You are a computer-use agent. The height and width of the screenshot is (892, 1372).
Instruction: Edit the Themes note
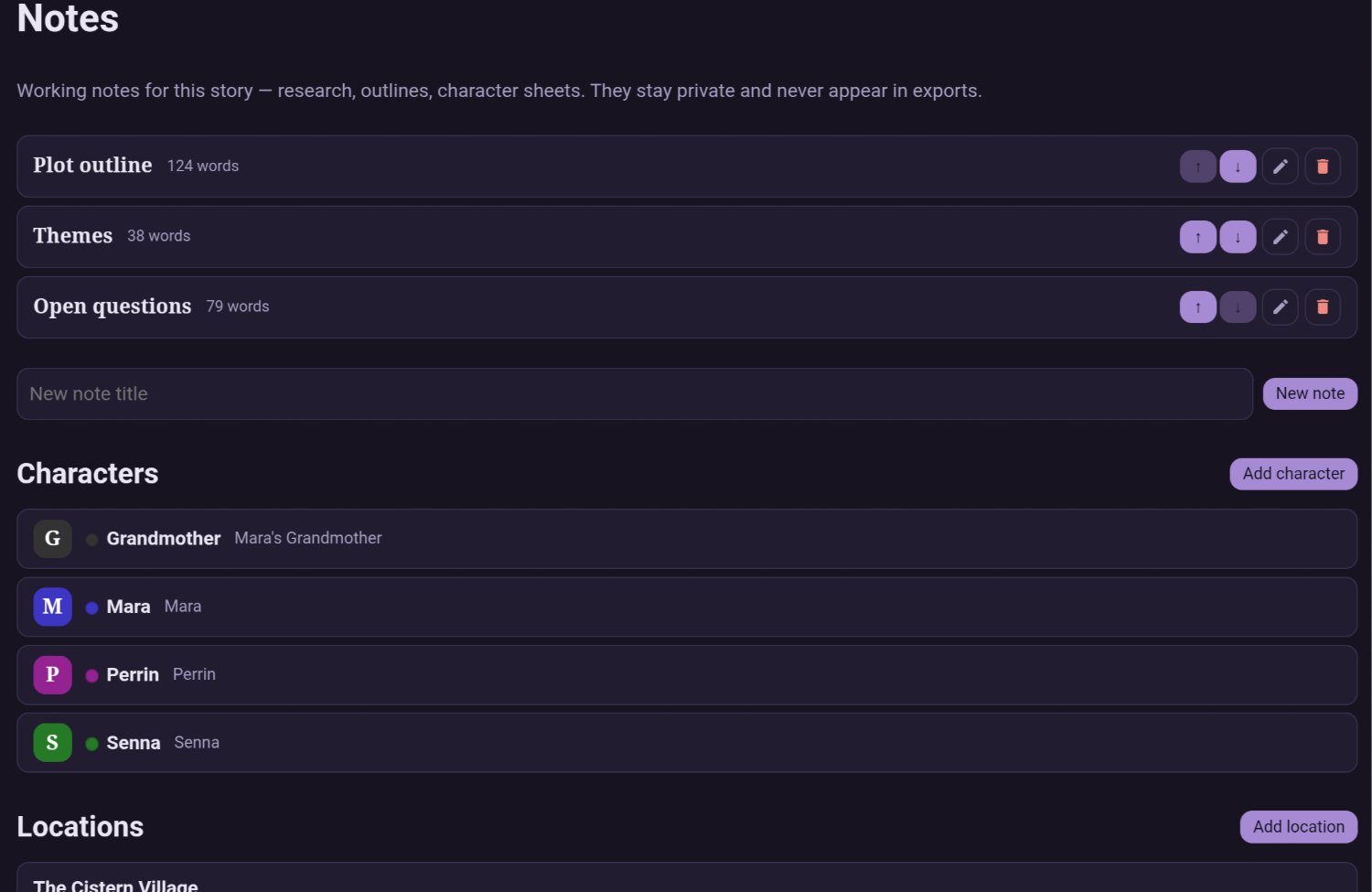[1280, 237]
